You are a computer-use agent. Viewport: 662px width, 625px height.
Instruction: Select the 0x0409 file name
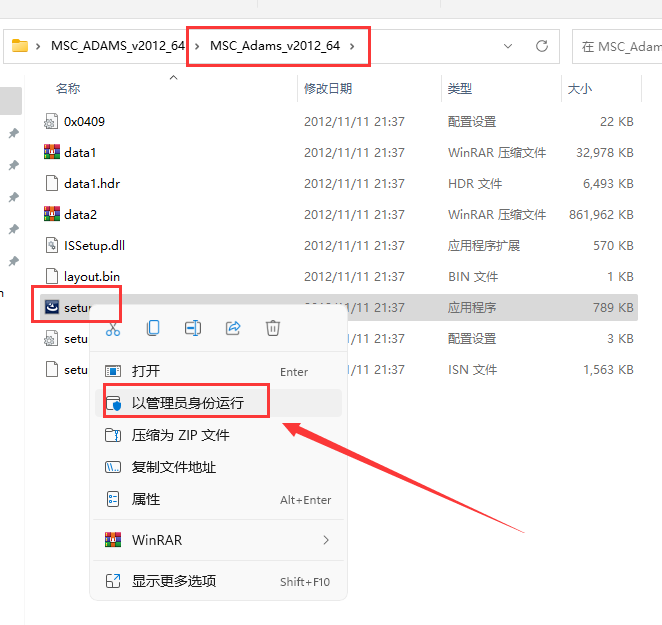84,122
